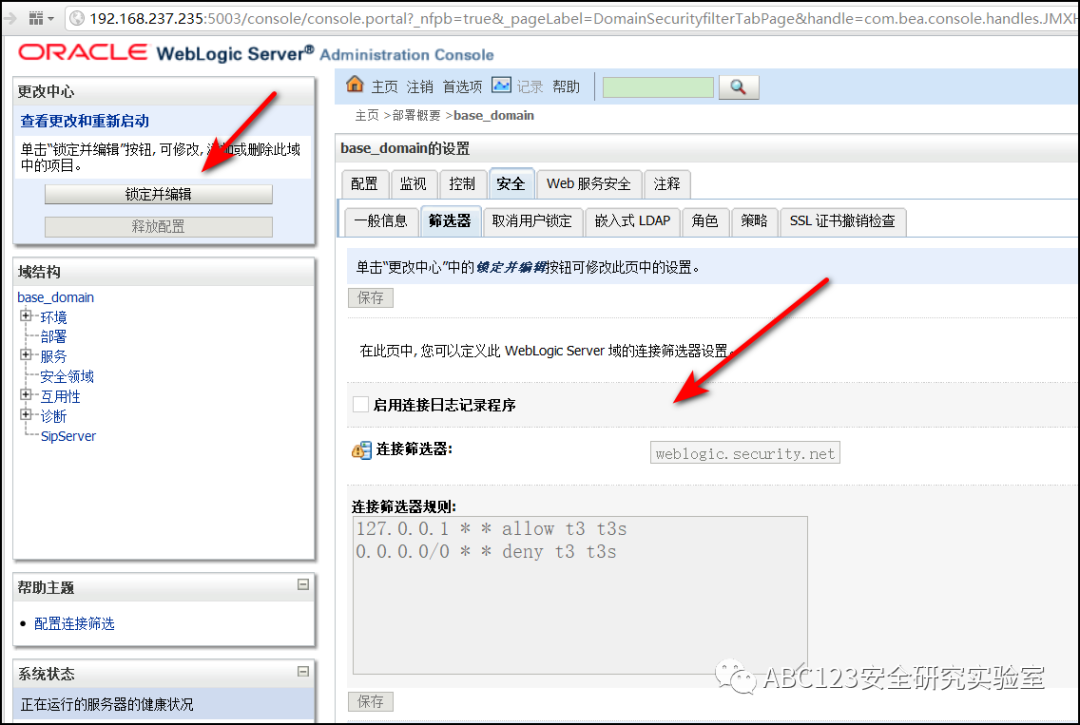Click the 保存 button
The height and width of the screenshot is (725, 1080).
click(x=370, y=297)
